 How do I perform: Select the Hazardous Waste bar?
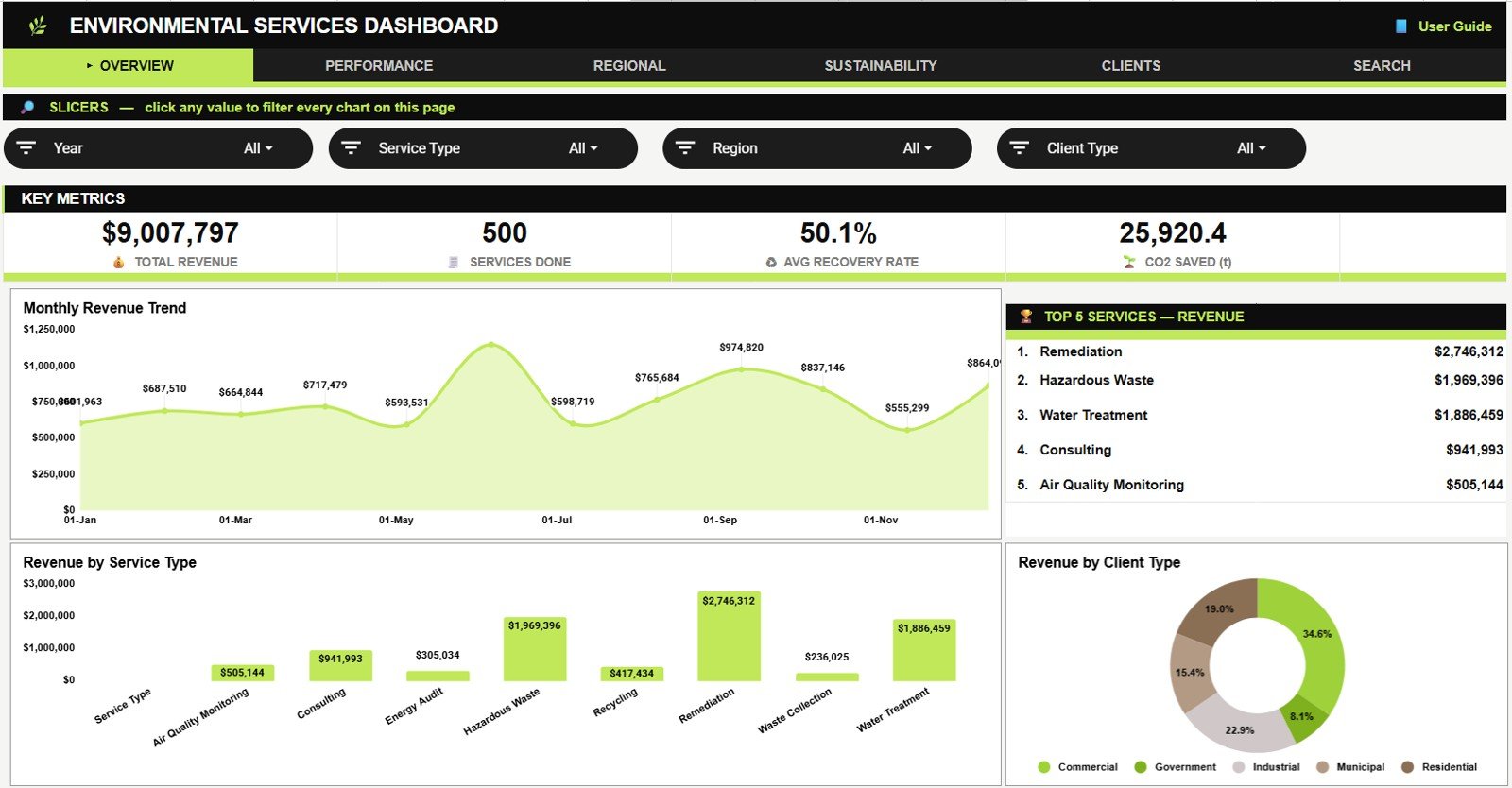point(535,649)
